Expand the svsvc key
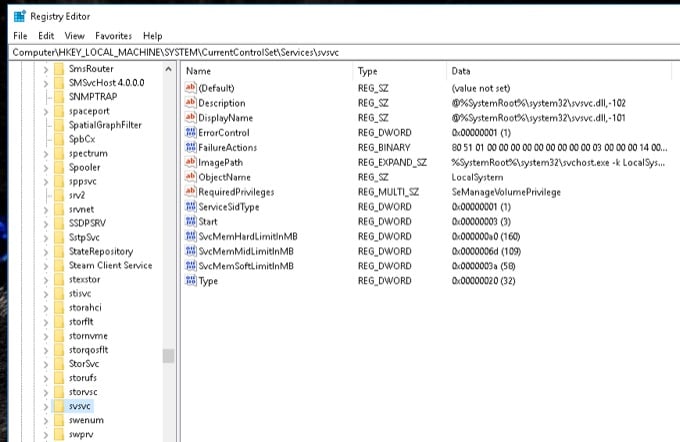 coord(46,406)
